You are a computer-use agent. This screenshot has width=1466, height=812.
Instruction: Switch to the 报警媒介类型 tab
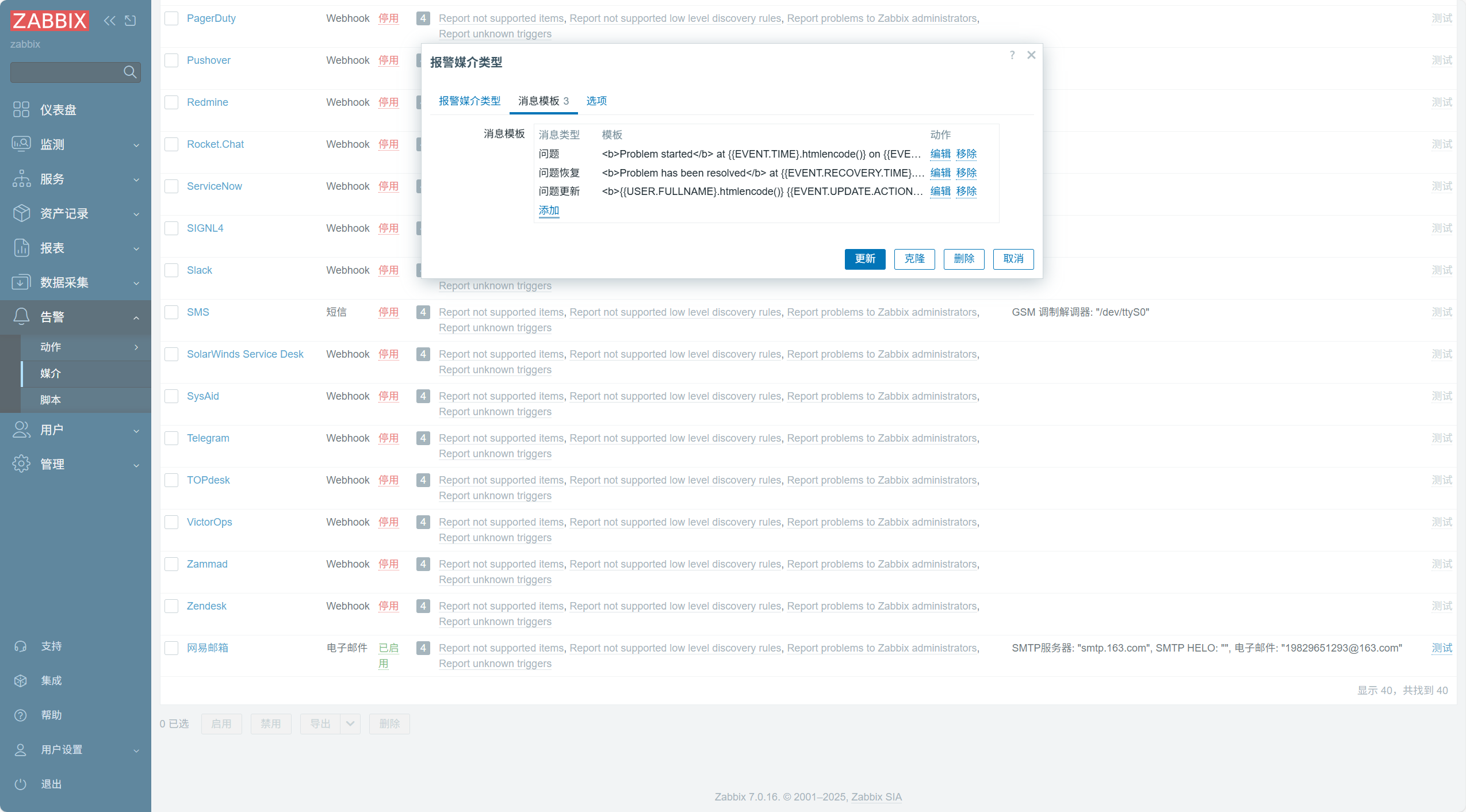point(469,101)
